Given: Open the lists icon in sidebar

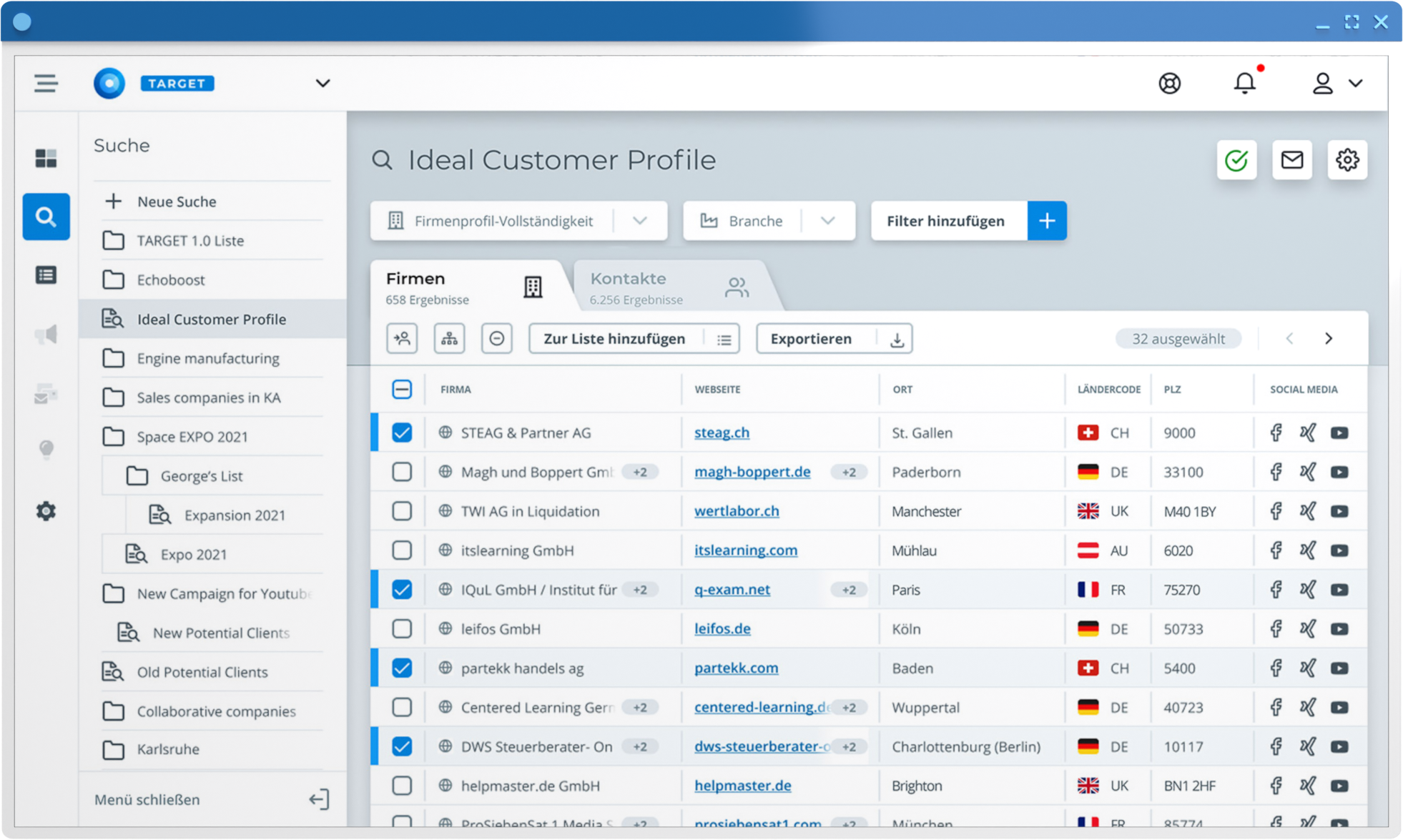Looking at the screenshot, I should [46, 275].
